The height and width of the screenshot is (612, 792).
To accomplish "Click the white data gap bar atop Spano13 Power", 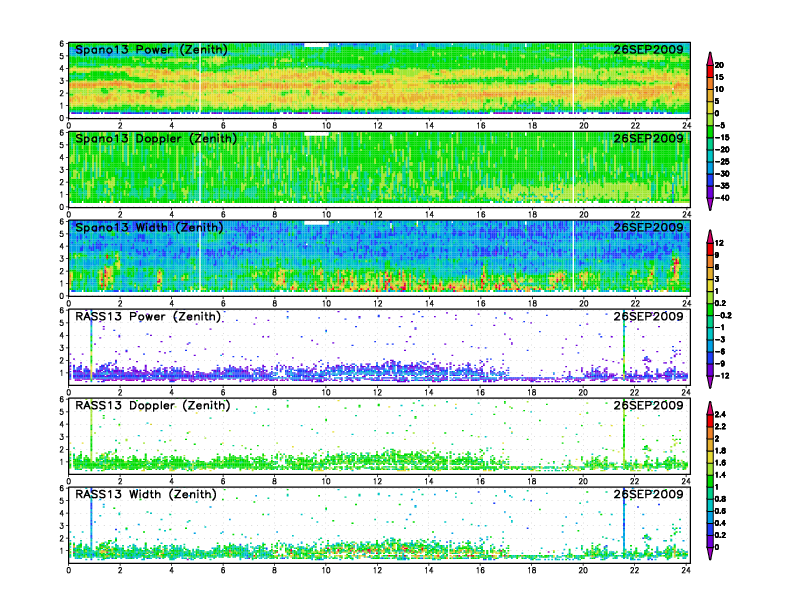I will [x=316, y=45].
